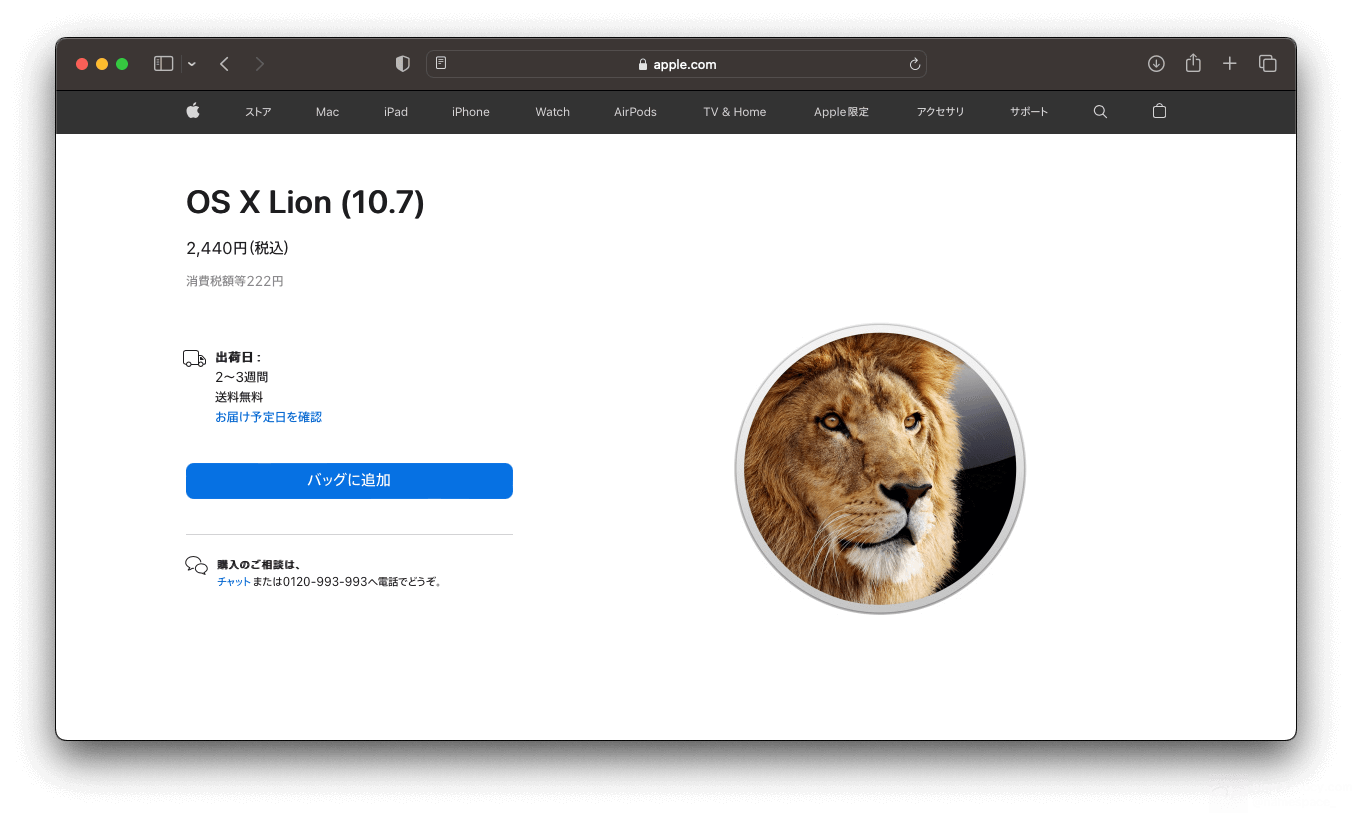Viewport: 1352px width, 814px height.
Task: Open the Watch menu item
Action: [552, 112]
